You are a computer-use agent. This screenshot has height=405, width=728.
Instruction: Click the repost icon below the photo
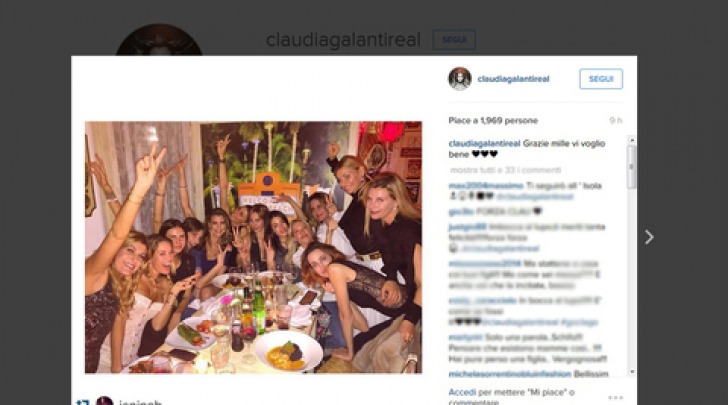click(x=83, y=402)
